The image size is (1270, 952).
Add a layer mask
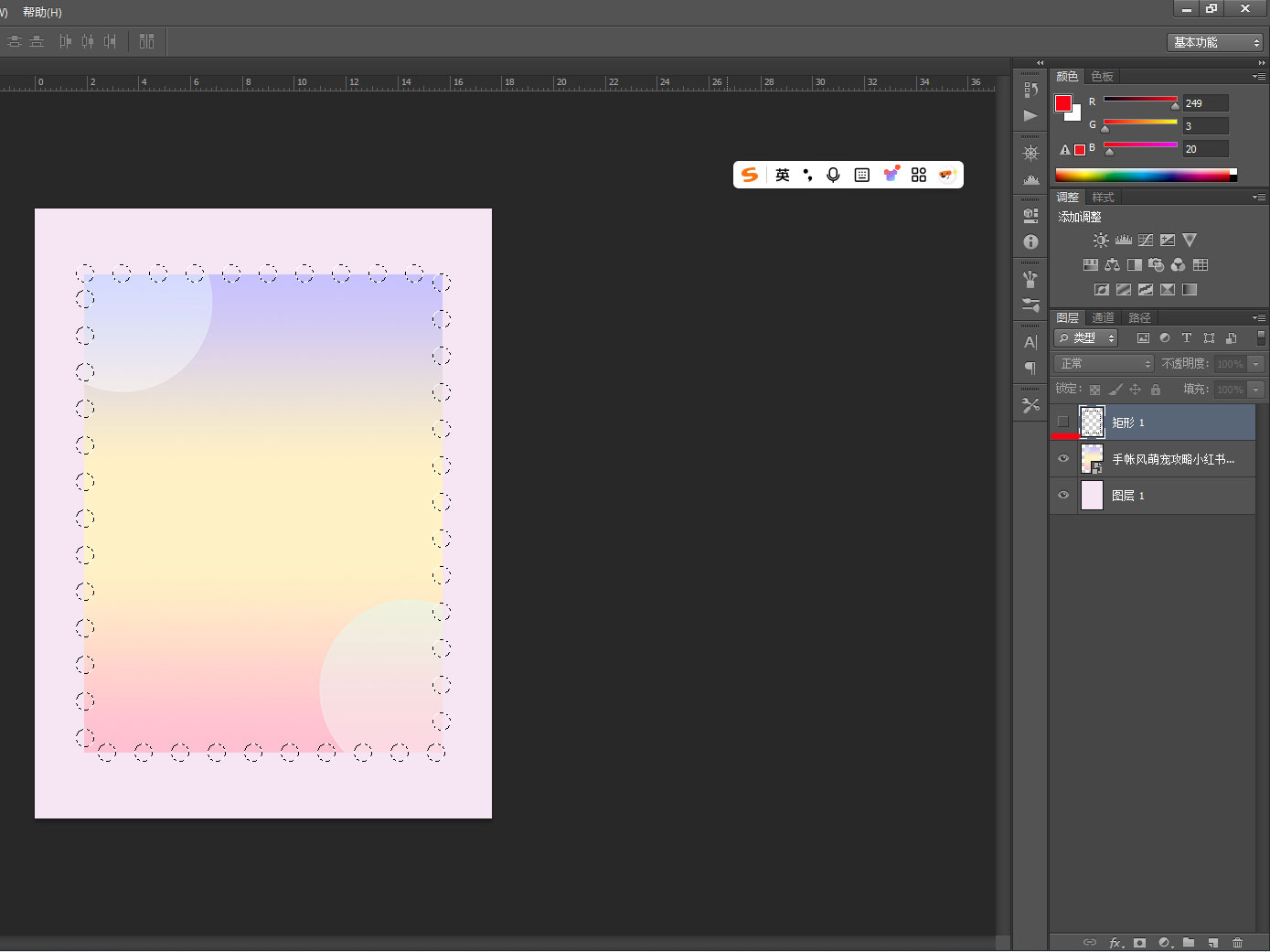click(x=1139, y=942)
